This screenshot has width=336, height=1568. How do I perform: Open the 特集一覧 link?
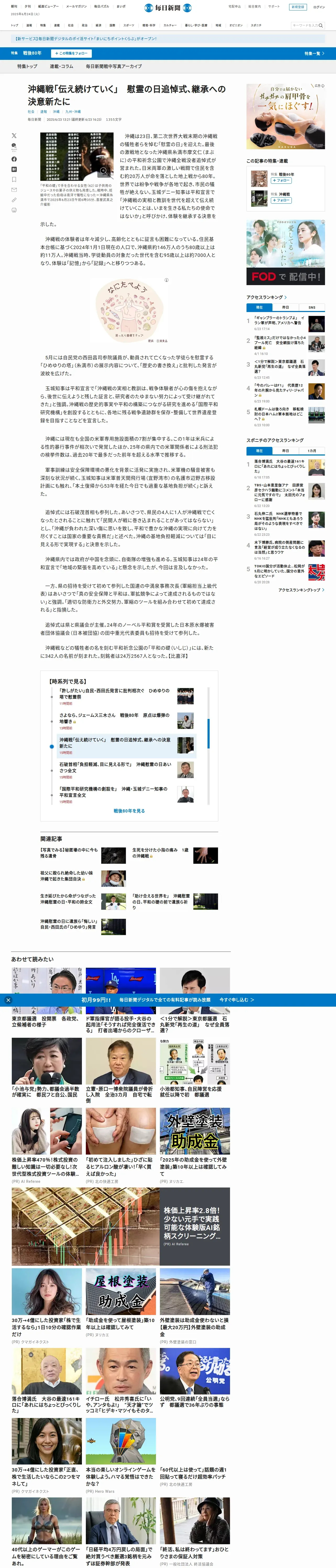coord(314,54)
